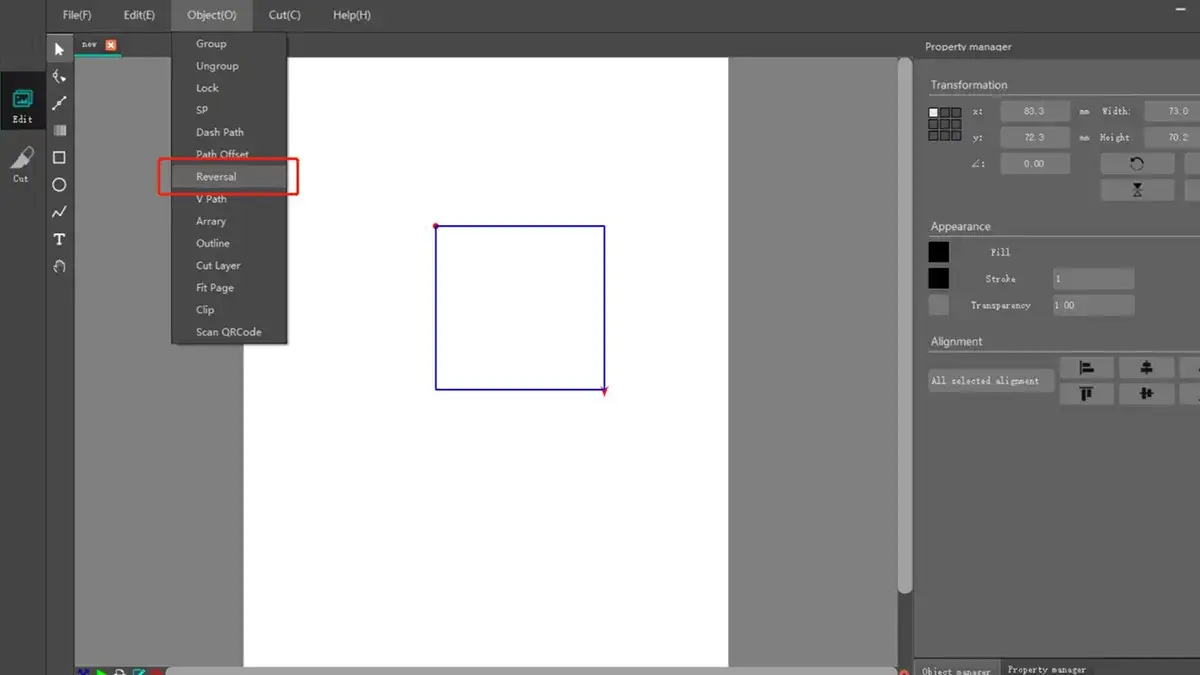Viewport: 1200px width, 675px height.
Task: Set bottom-left anchor point in reference grid
Action: [934, 135]
